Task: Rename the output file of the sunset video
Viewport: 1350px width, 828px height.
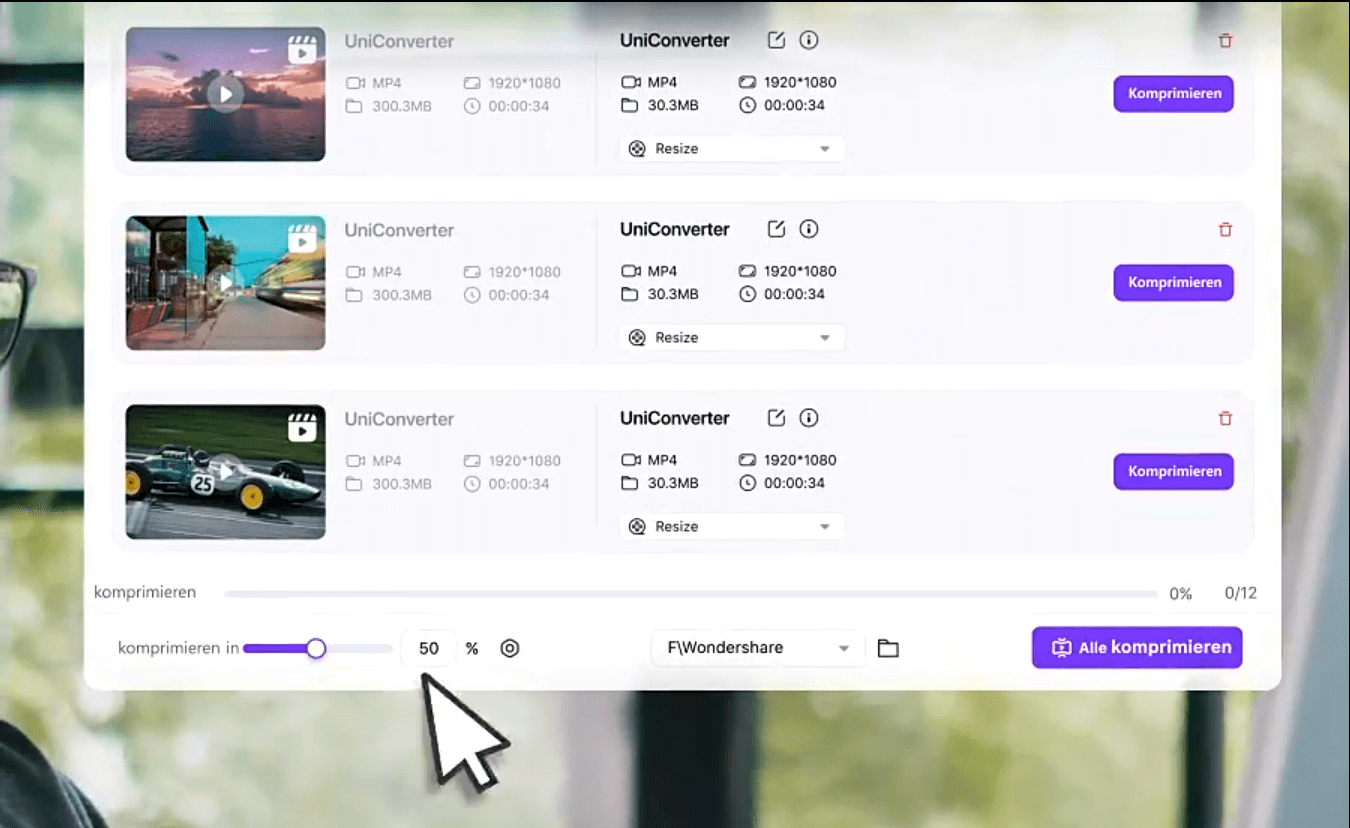Action: click(776, 40)
